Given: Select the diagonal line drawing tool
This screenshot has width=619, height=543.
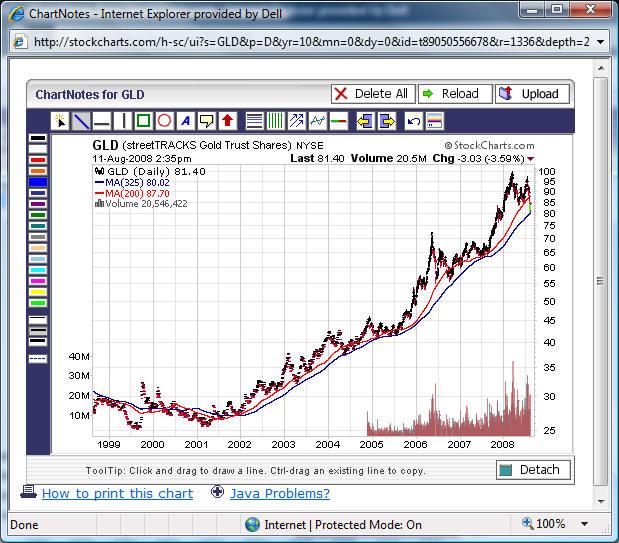Looking at the screenshot, I should click(x=81, y=121).
